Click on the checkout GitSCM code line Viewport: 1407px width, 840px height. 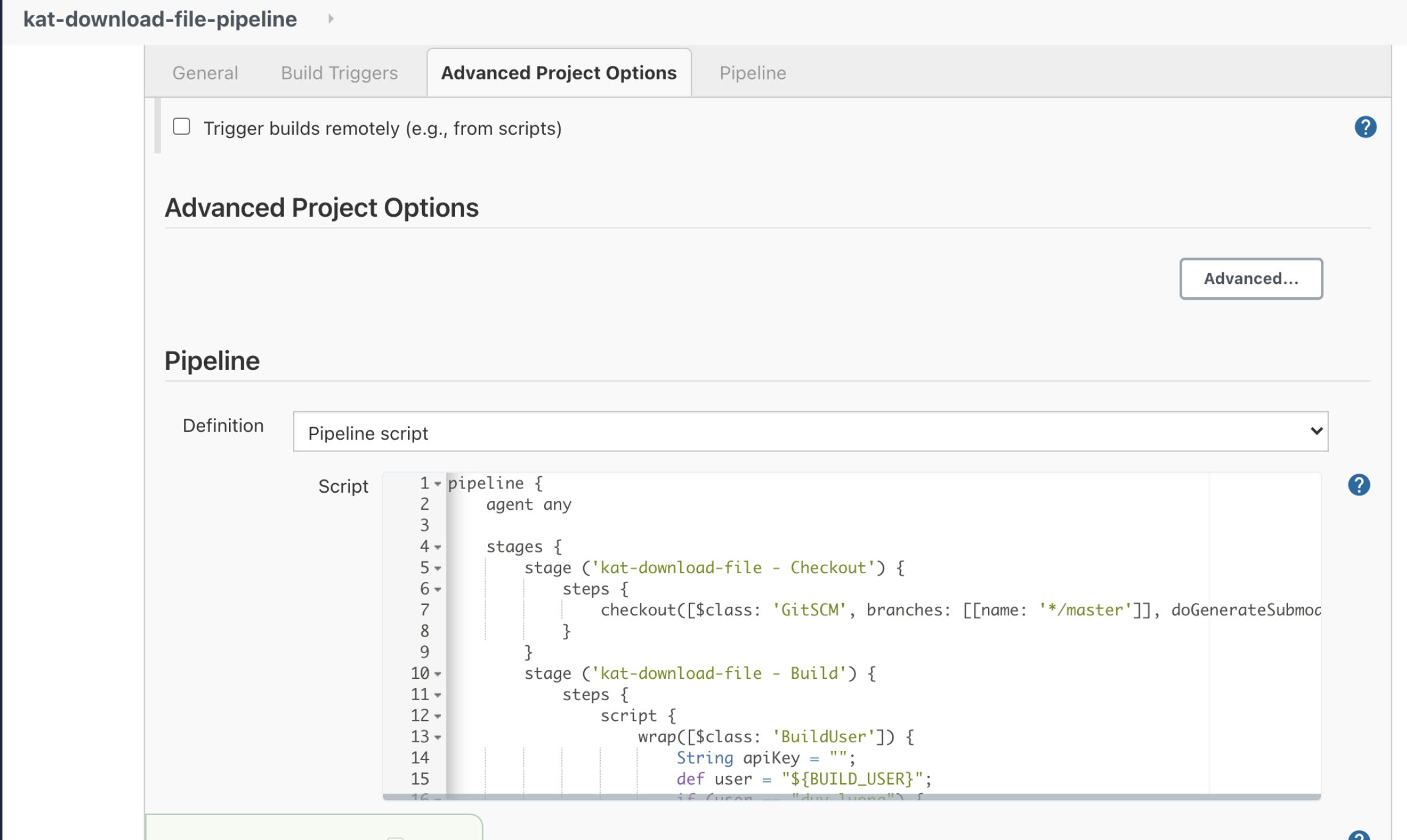point(960,610)
